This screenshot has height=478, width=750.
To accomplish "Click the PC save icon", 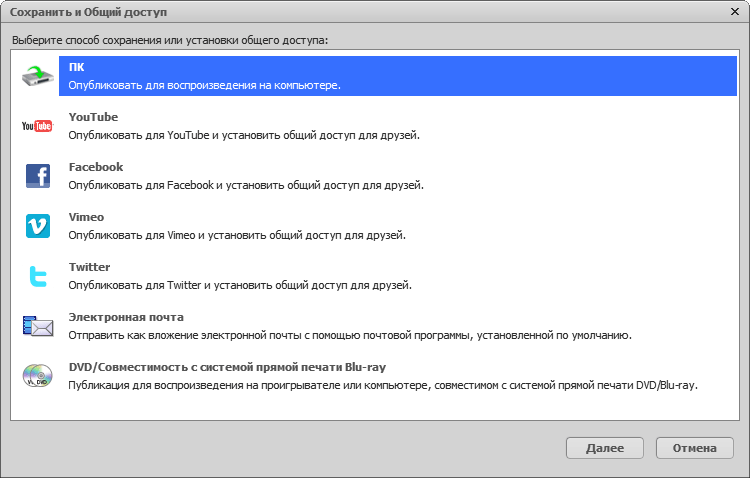I will [38, 76].
